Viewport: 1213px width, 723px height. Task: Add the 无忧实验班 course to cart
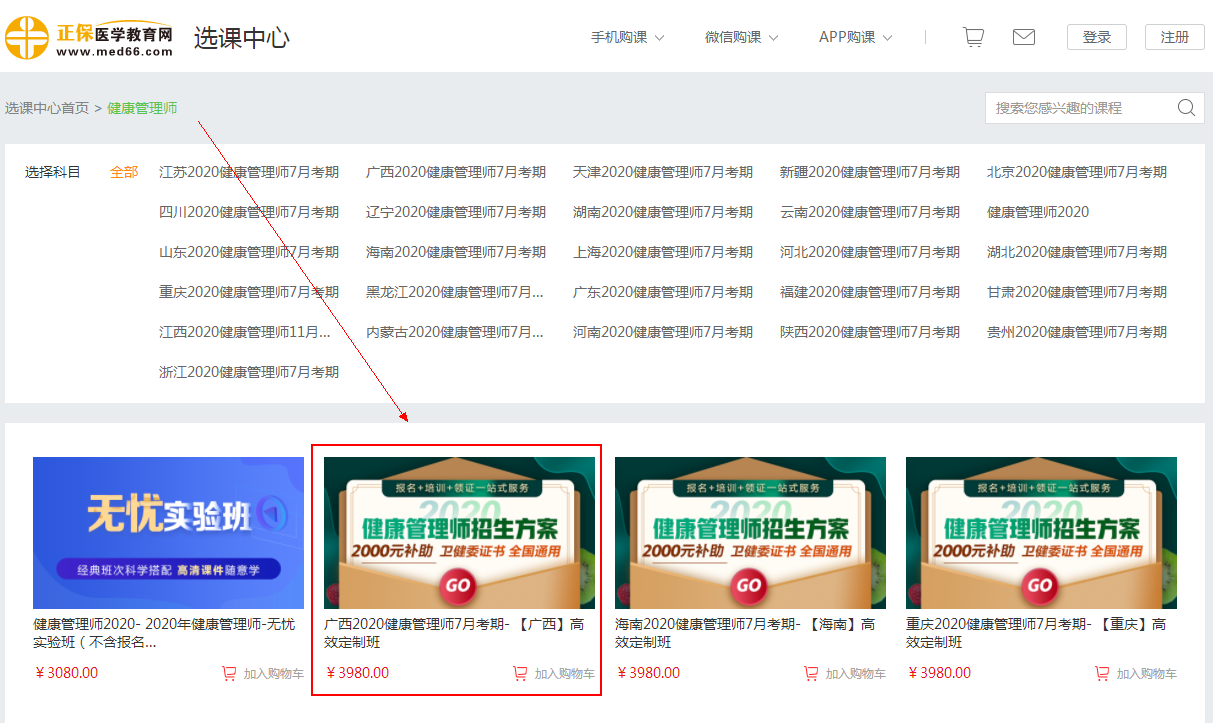coord(263,674)
